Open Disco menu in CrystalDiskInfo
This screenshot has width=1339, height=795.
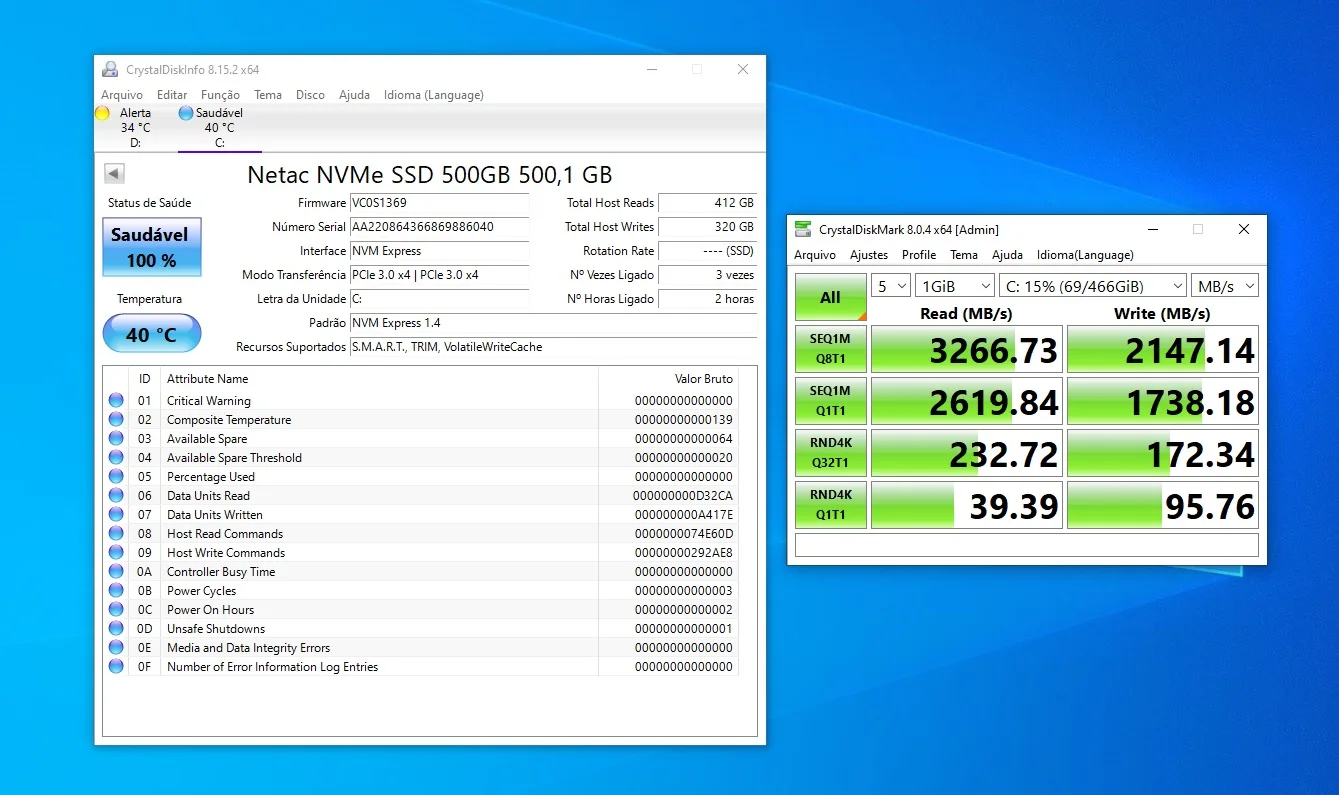pyautogui.click(x=310, y=95)
